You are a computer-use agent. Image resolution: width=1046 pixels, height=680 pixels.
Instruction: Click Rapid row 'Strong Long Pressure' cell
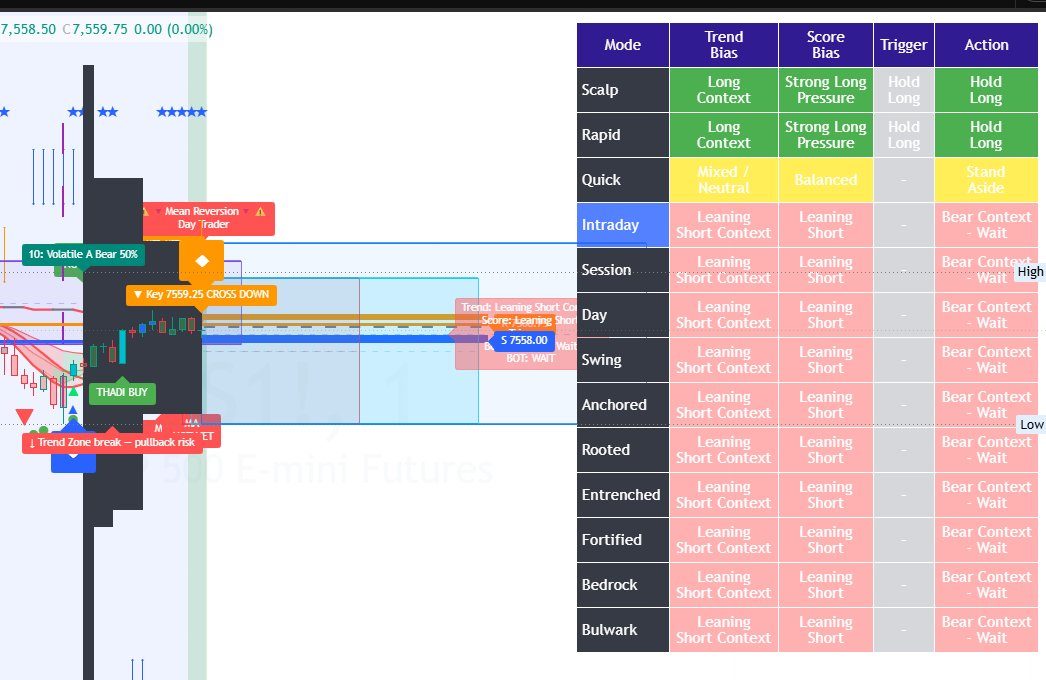(x=825, y=135)
